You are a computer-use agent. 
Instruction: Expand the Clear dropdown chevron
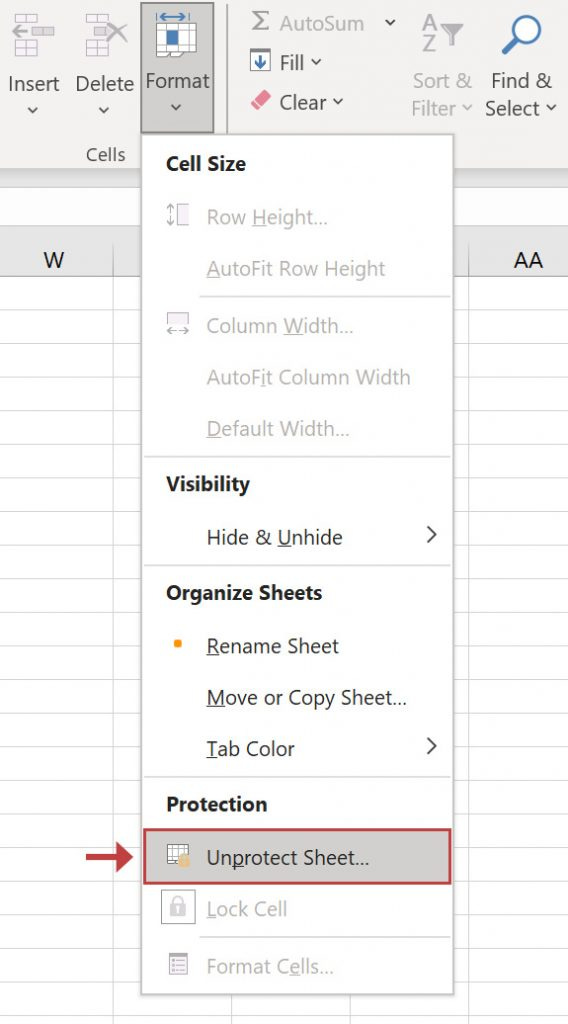click(x=338, y=101)
